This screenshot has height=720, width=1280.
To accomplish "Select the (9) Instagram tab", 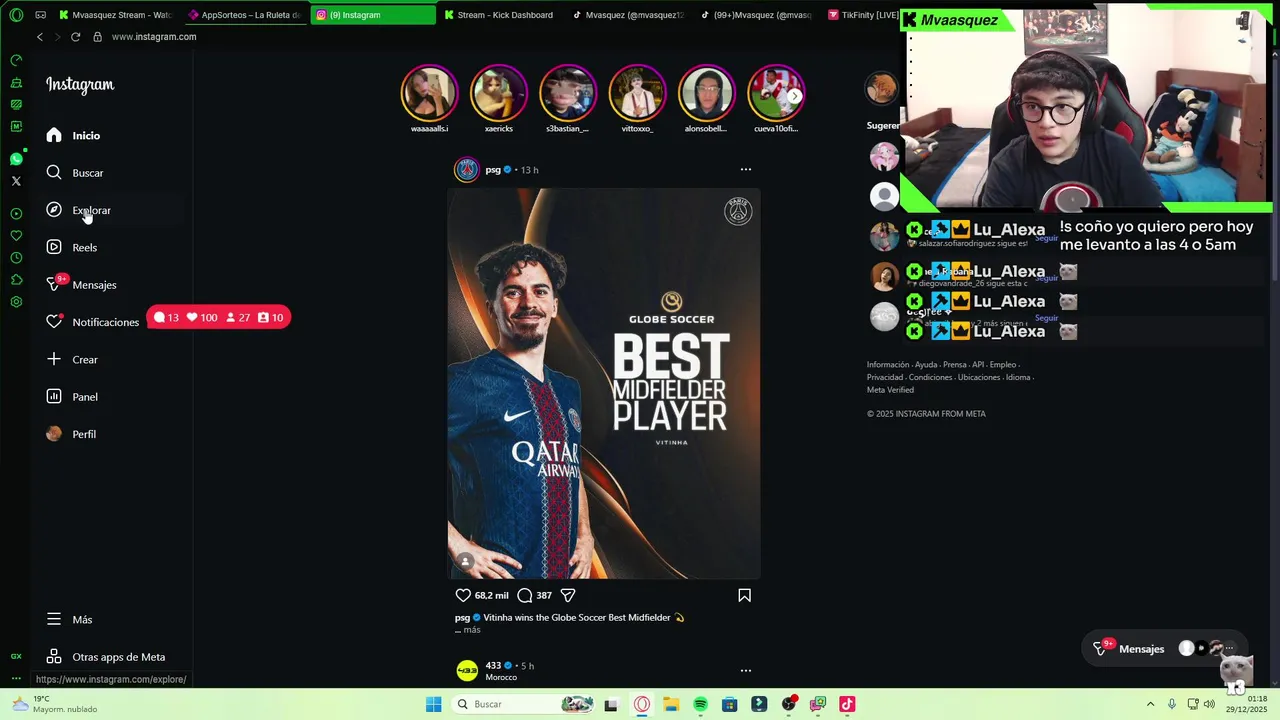I will pos(373,15).
